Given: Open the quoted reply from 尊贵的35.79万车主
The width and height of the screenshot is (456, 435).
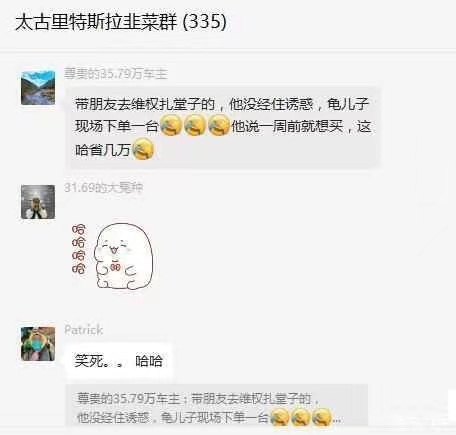Looking at the screenshot, I should point(217,405).
